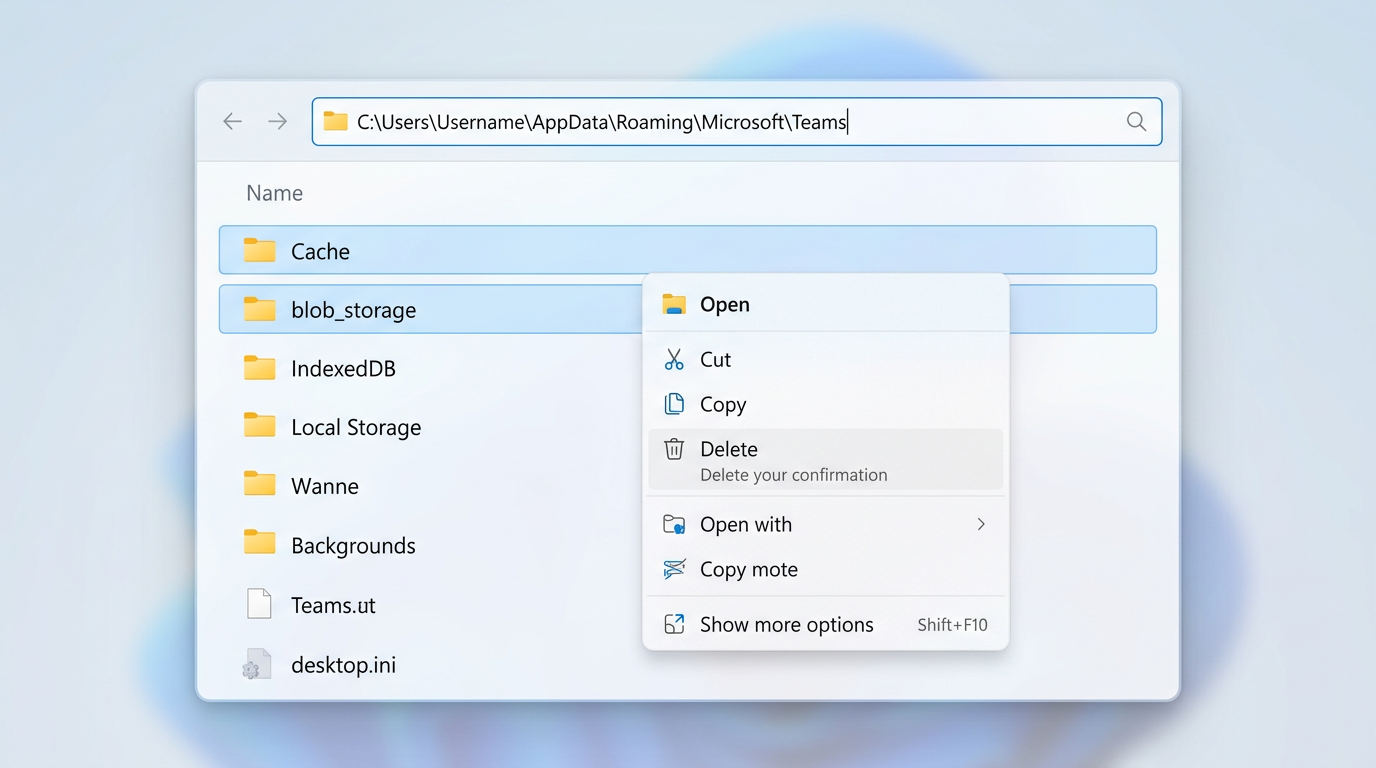Click the forward navigation arrow

coord(278,121)
